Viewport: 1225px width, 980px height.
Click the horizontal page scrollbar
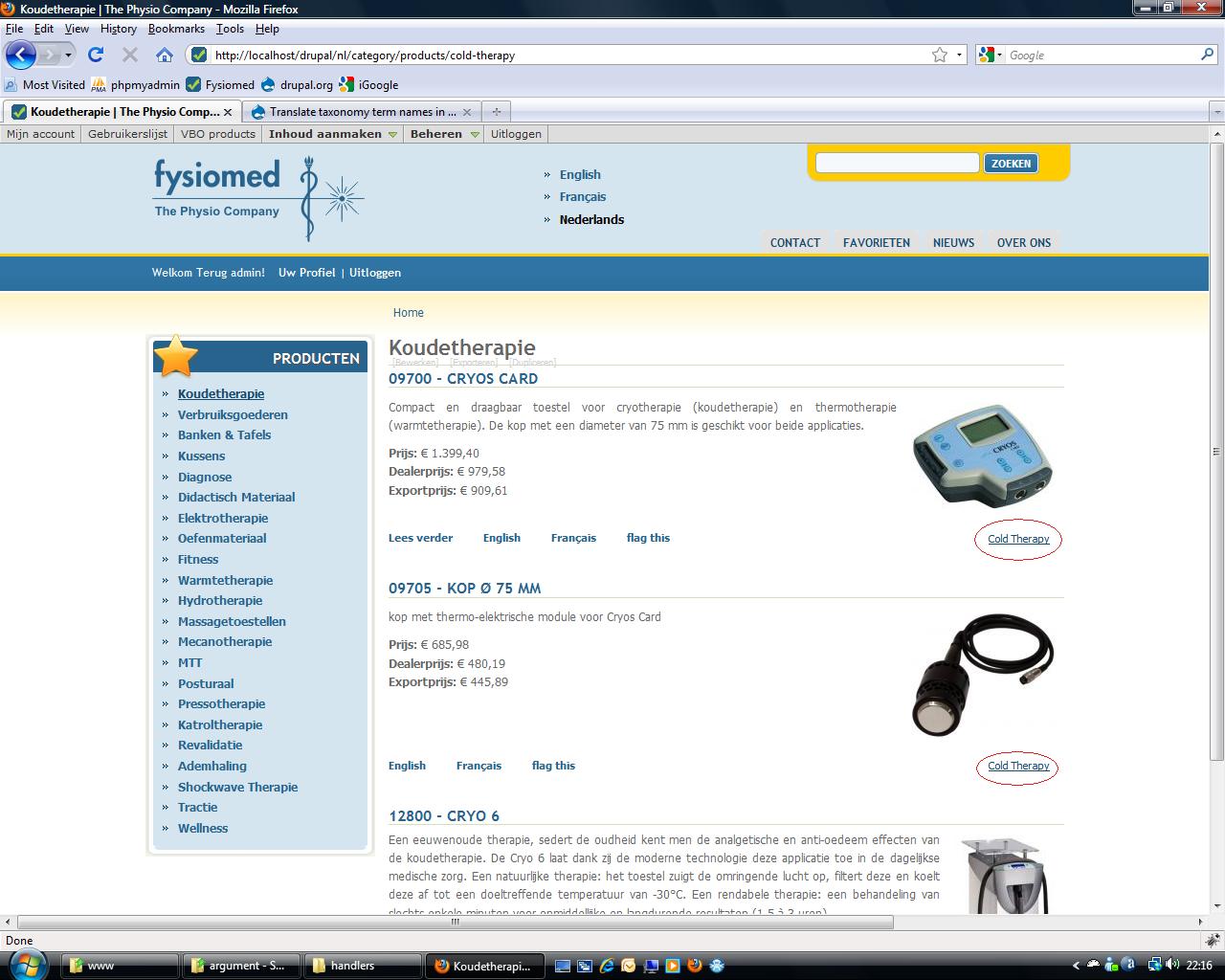coord(456,922)
